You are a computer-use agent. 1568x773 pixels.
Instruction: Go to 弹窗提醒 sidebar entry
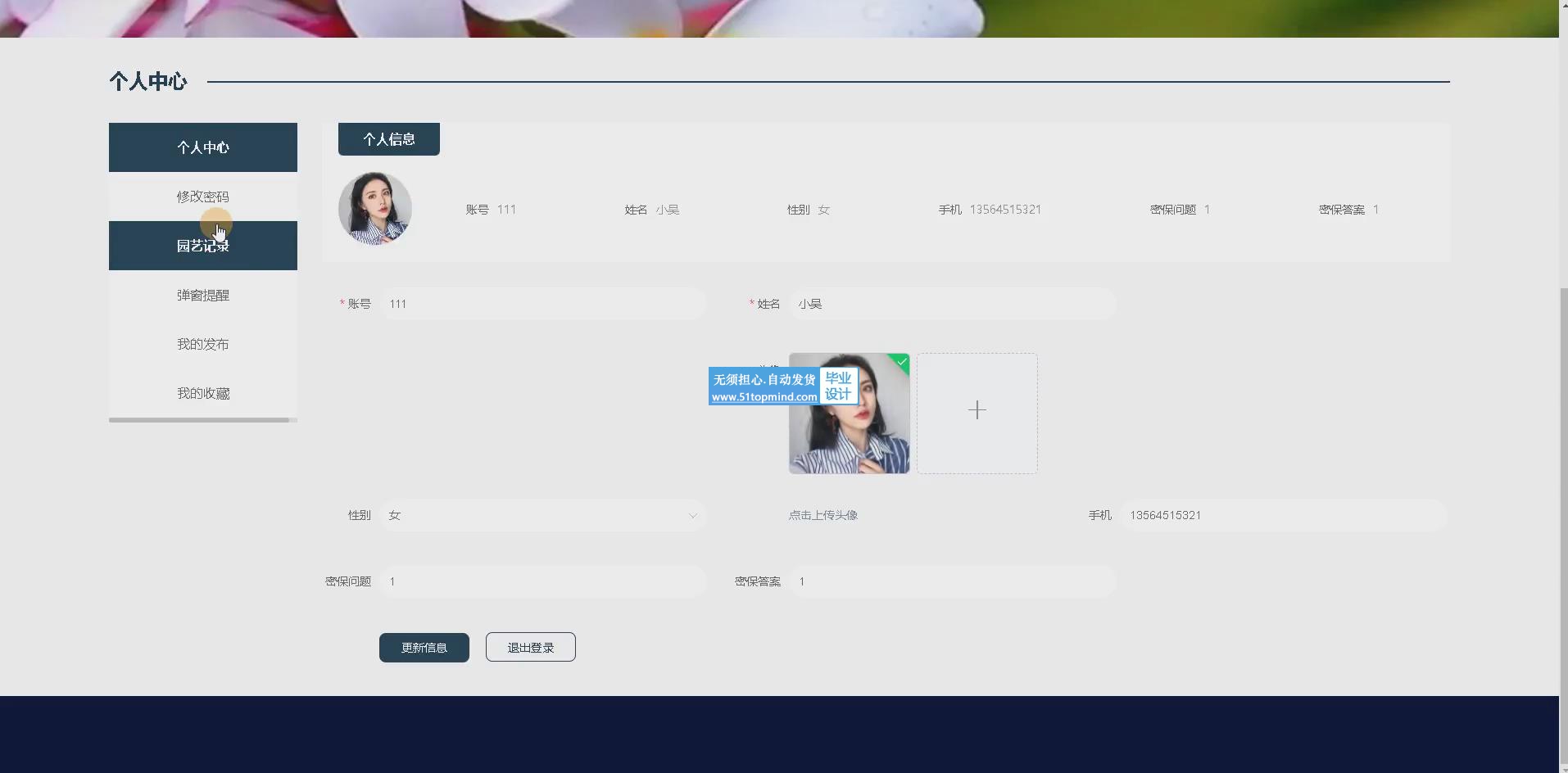[202, 295]
